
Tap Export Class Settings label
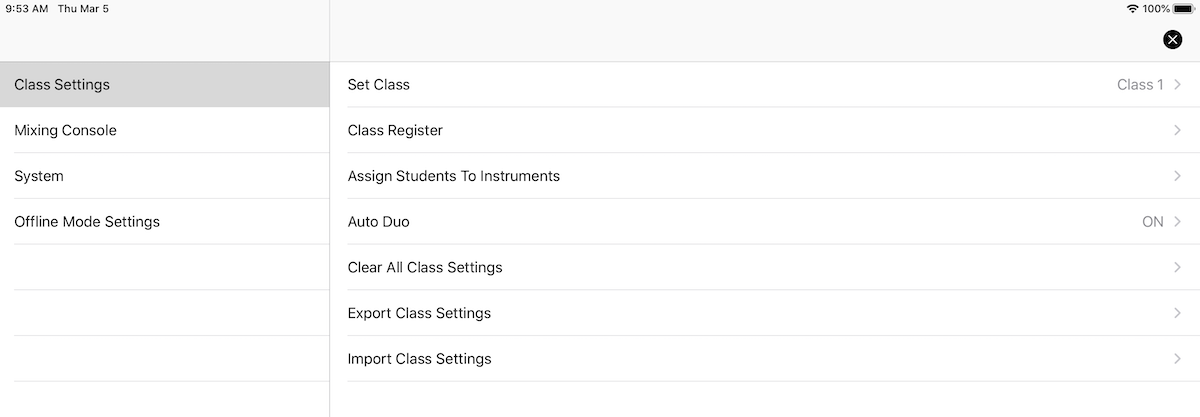click(419, 313)
